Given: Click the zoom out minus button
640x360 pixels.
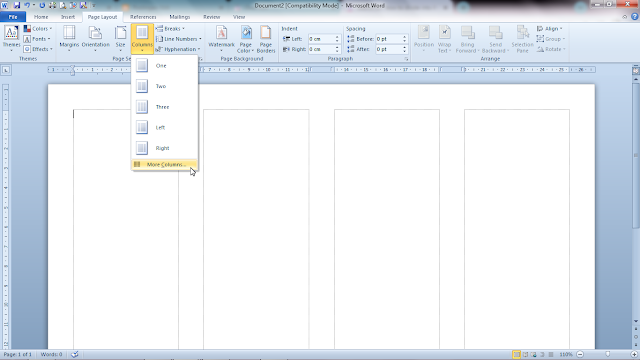Looking at the screenshot, I should 580,354.
